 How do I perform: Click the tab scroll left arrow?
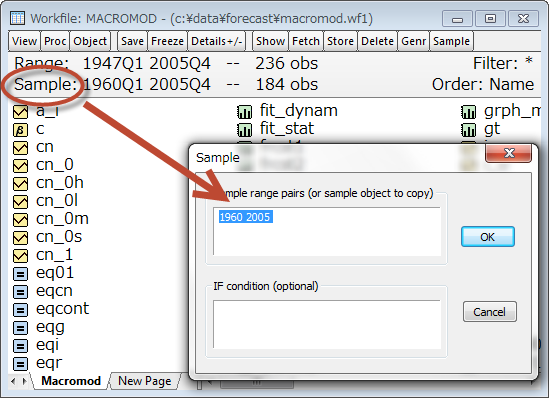click(13, 381)
